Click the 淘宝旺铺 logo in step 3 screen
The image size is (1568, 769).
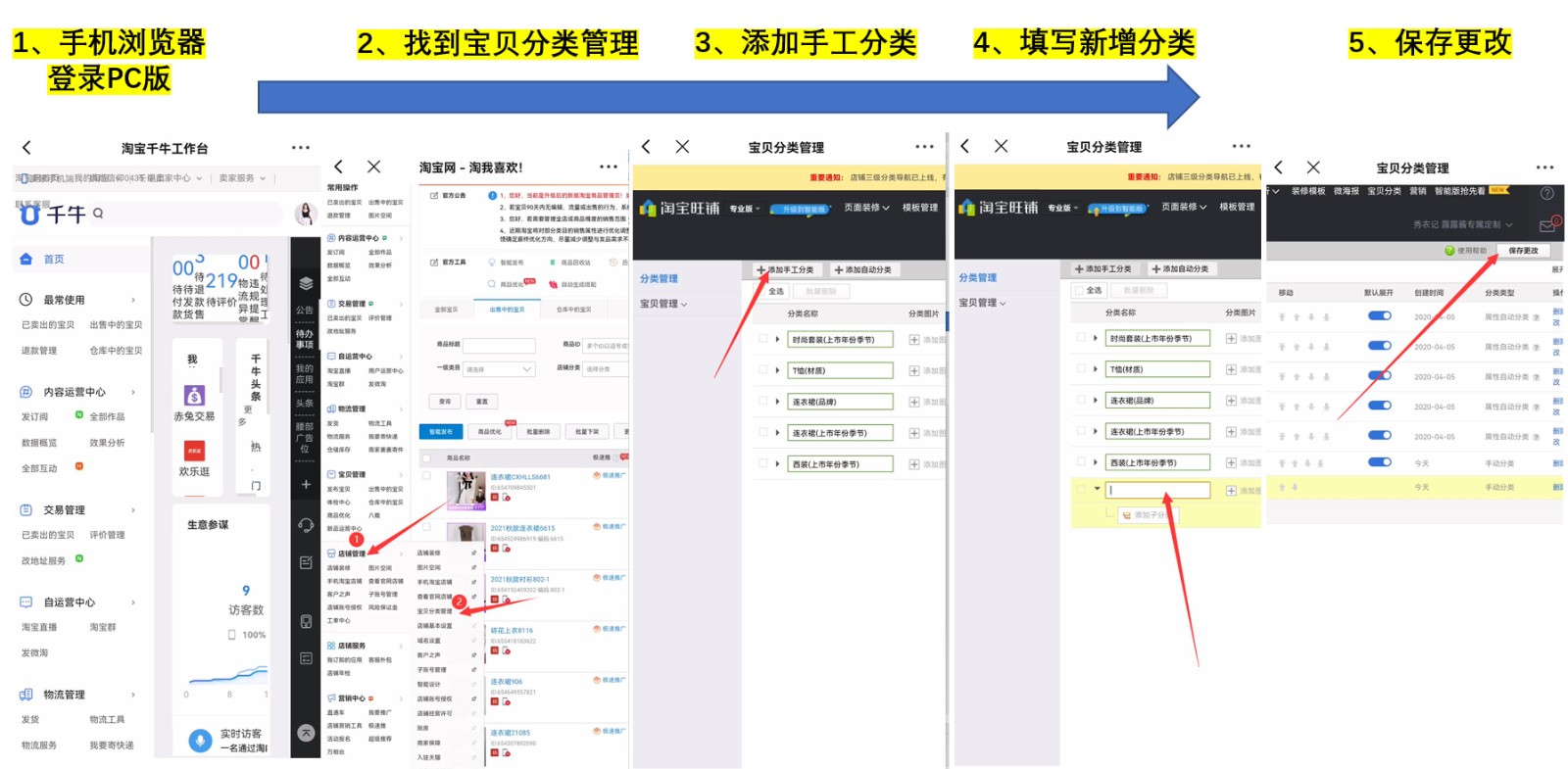[680, 208]
